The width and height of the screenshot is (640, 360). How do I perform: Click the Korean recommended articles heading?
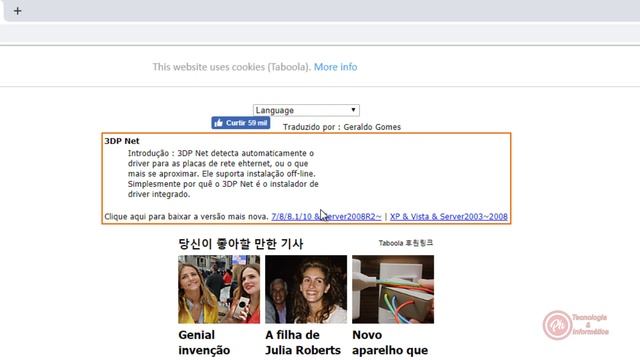click(241, 244)
